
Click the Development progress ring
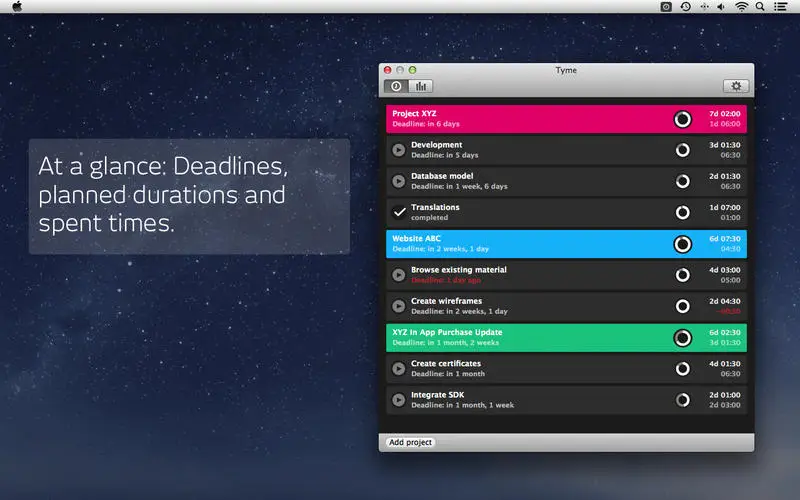pos(682,150)
